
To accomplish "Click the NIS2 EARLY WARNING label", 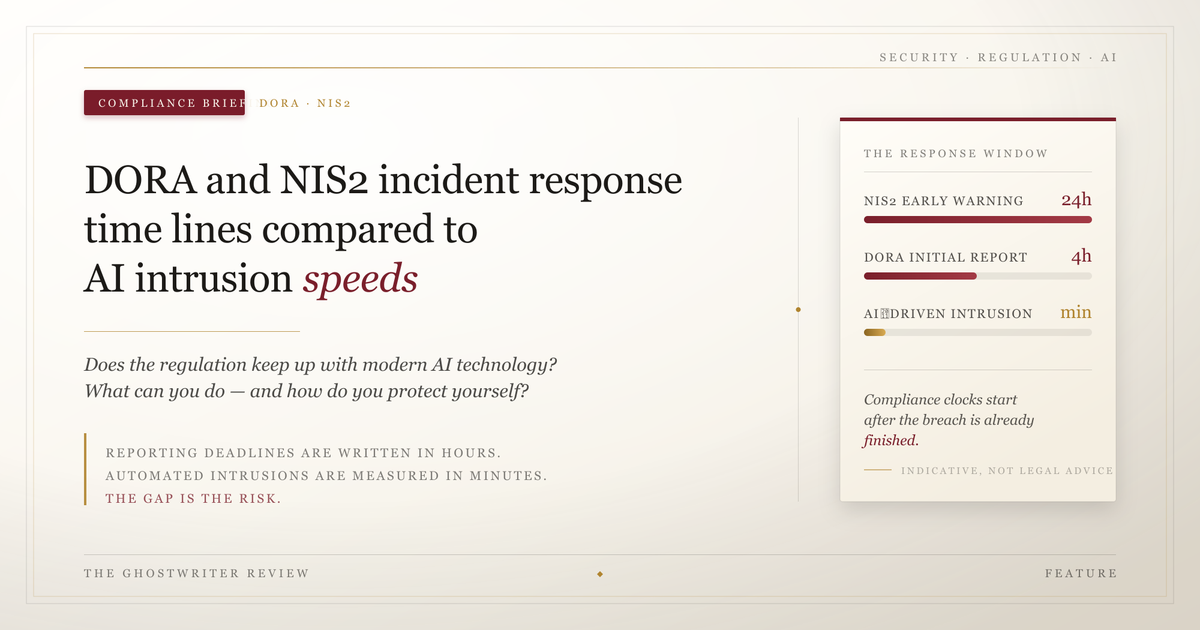I will coord(944,201).
